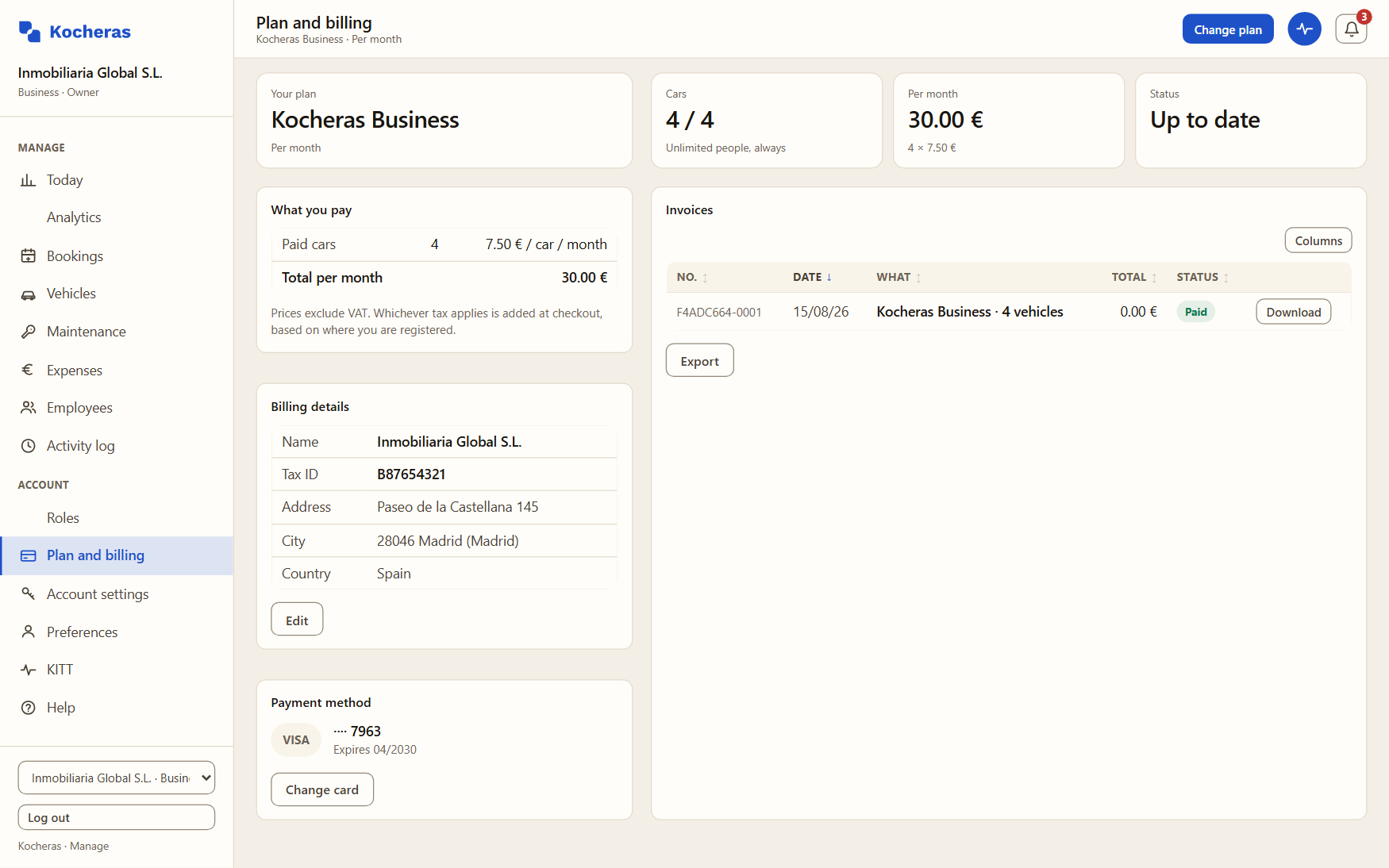Open the notifications bell
This screenshot has width=1389, height=868.
click(1351, 29)
